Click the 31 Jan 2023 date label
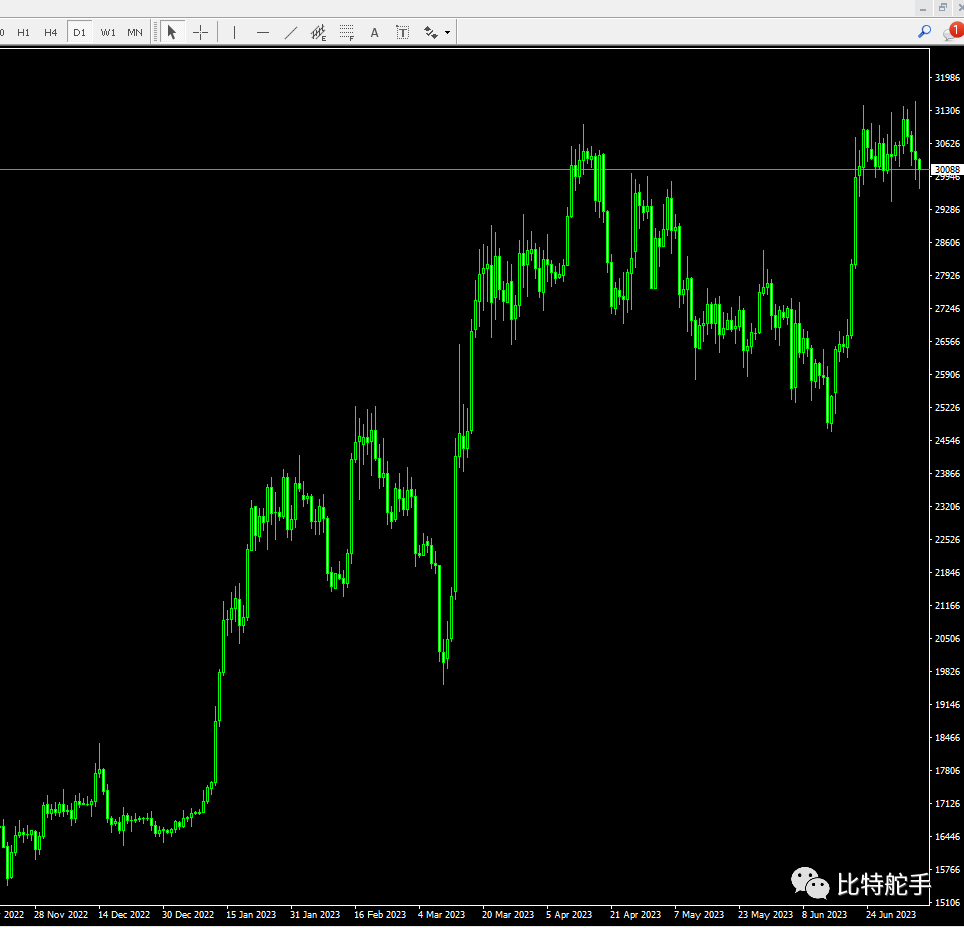The image size is (964, 928). tap(315, 914)
